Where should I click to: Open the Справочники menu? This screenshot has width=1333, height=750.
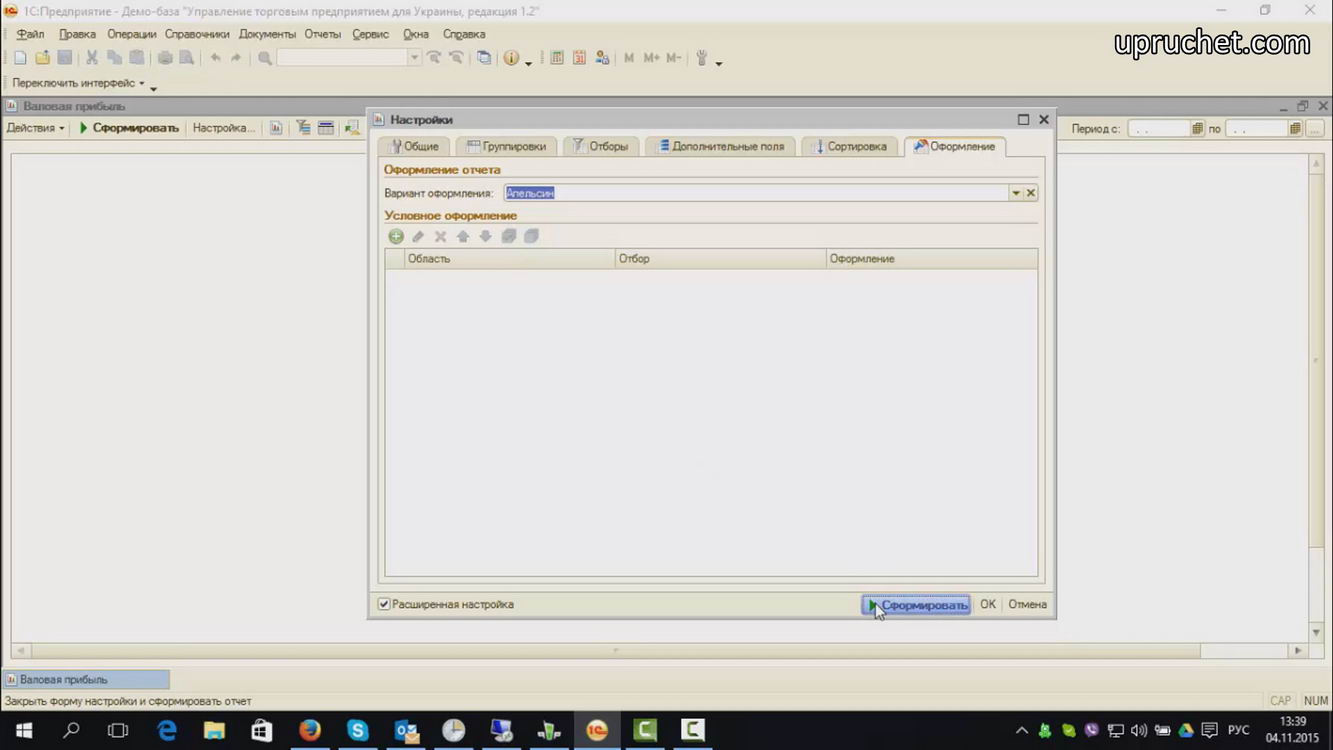point(197,34)
